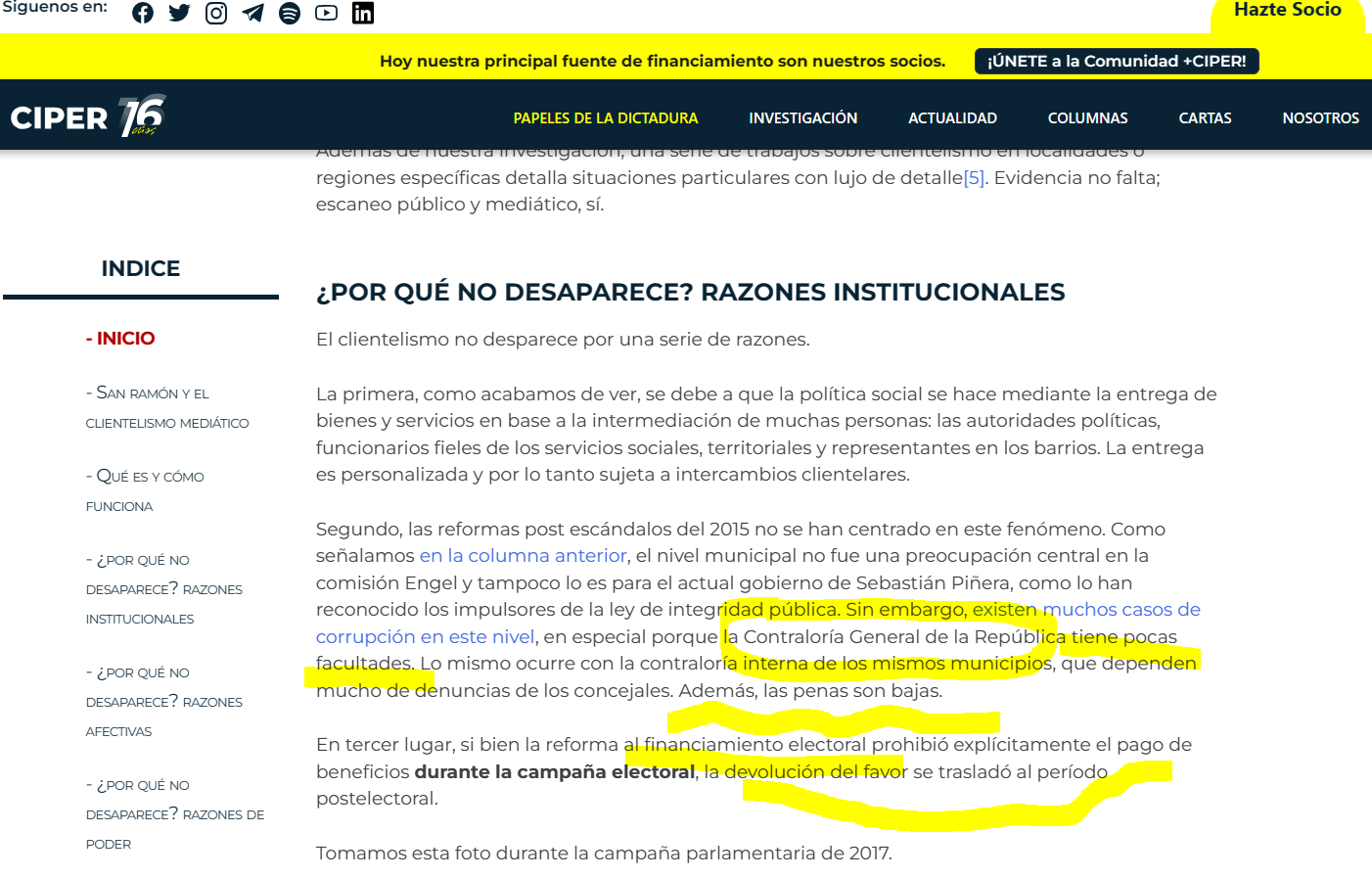The height and width of the screenshot is (879, 1372).
Task: Click the heading ¿Por qué no desaparece? Razones institucionales
Action: coord(690,292)
